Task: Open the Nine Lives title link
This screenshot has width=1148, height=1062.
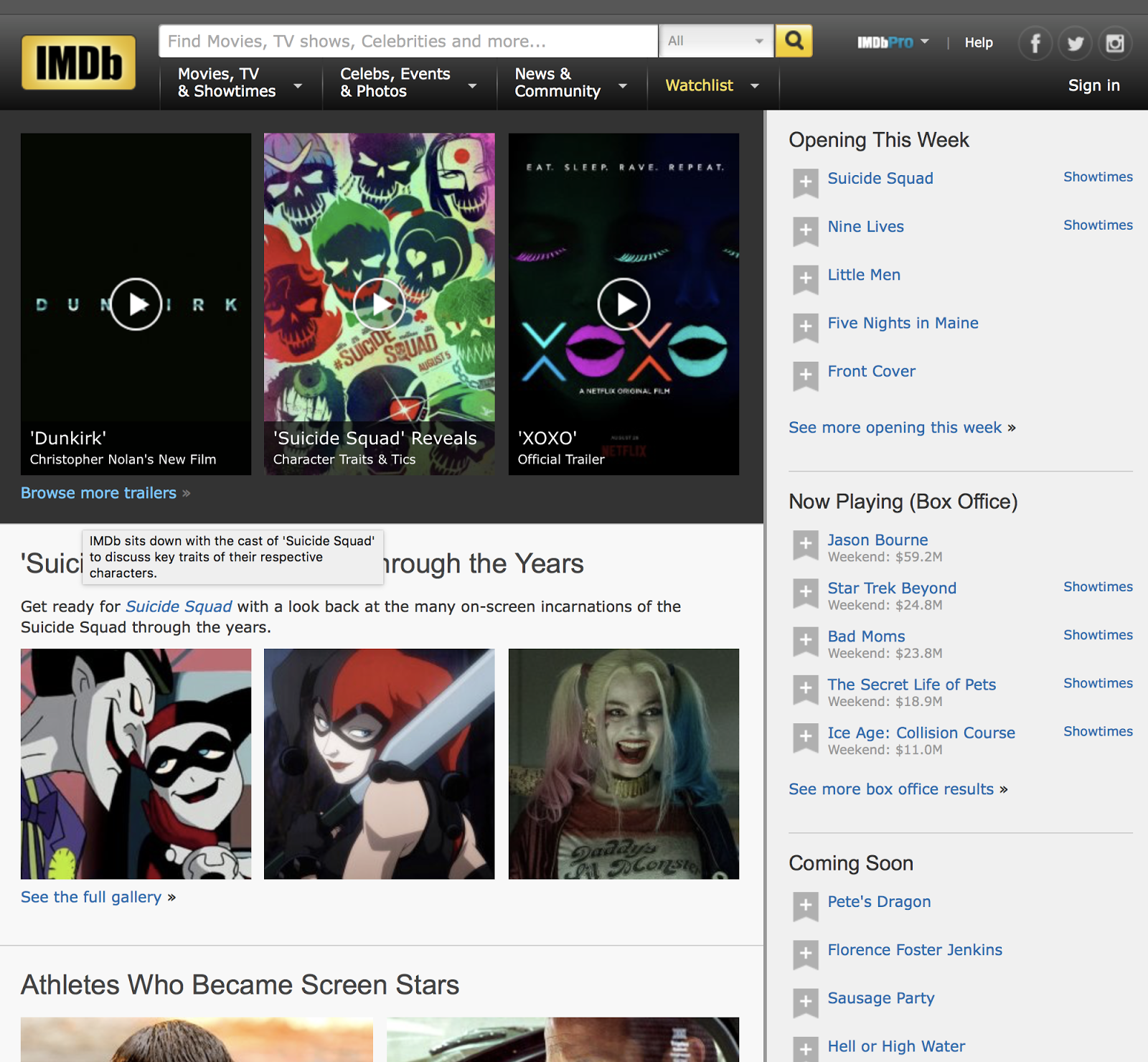Action: point(865,227)
